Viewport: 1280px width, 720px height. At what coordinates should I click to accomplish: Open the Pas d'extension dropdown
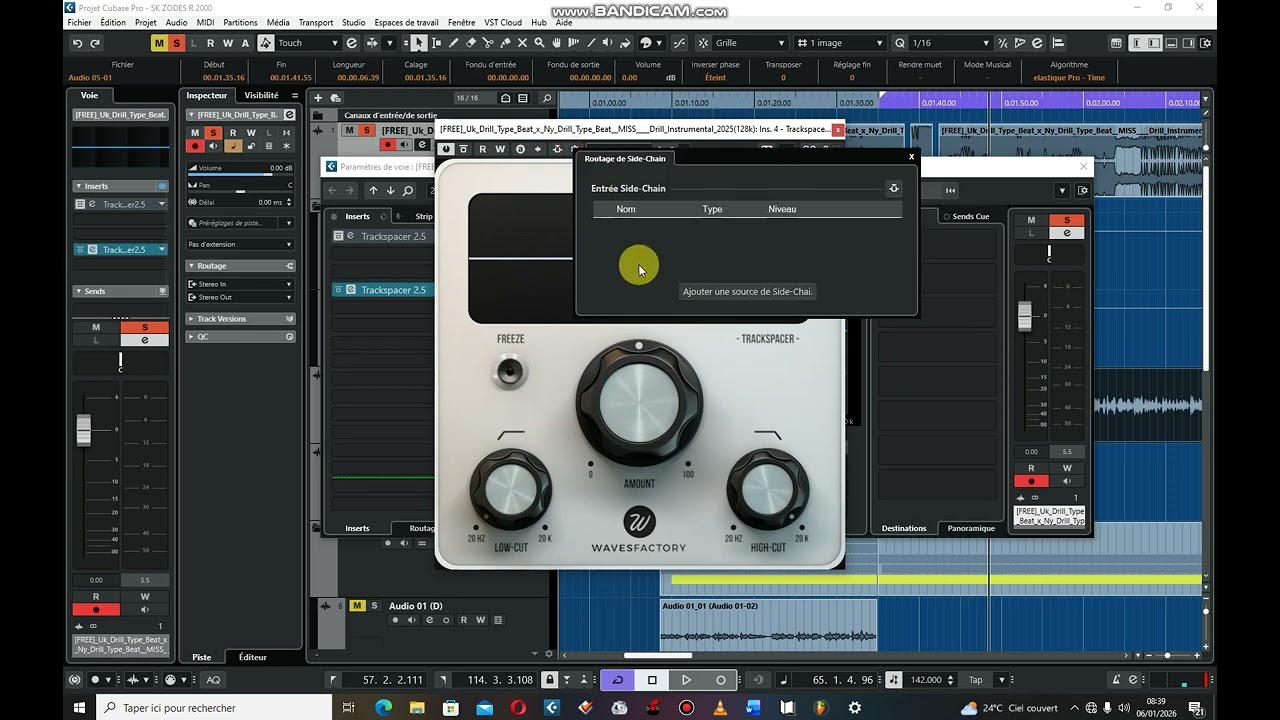[x=241, y=244]
